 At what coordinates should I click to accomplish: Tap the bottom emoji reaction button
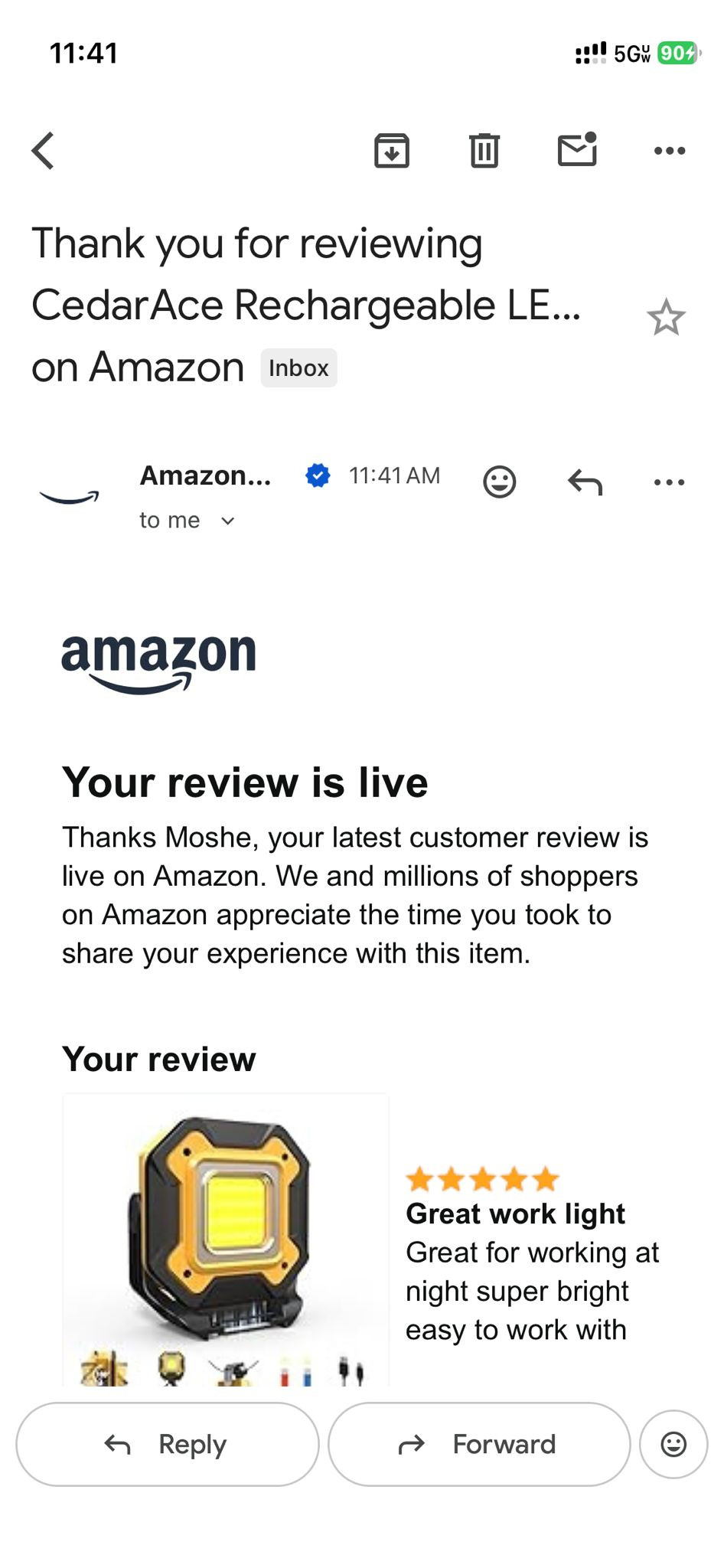[x=673, y=1445]
